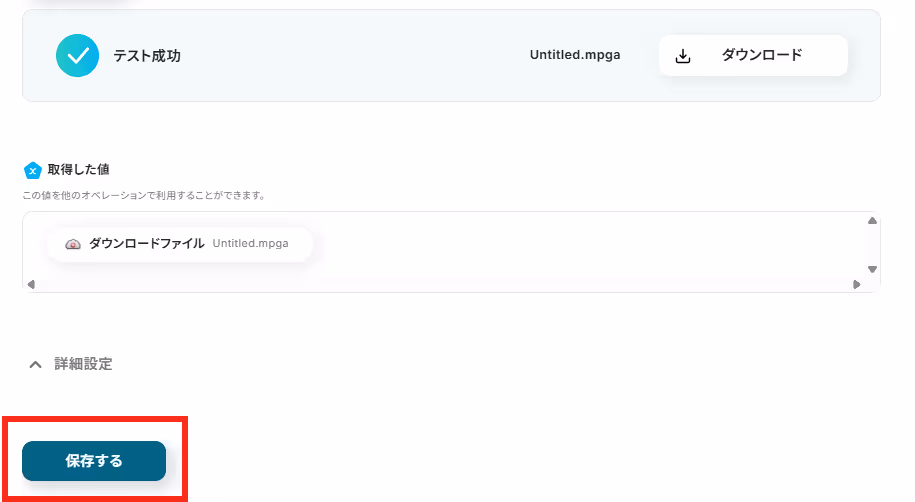Click the scroll left arrow in values box
Viewport: 915px width, 502px height.
[32, 284]
